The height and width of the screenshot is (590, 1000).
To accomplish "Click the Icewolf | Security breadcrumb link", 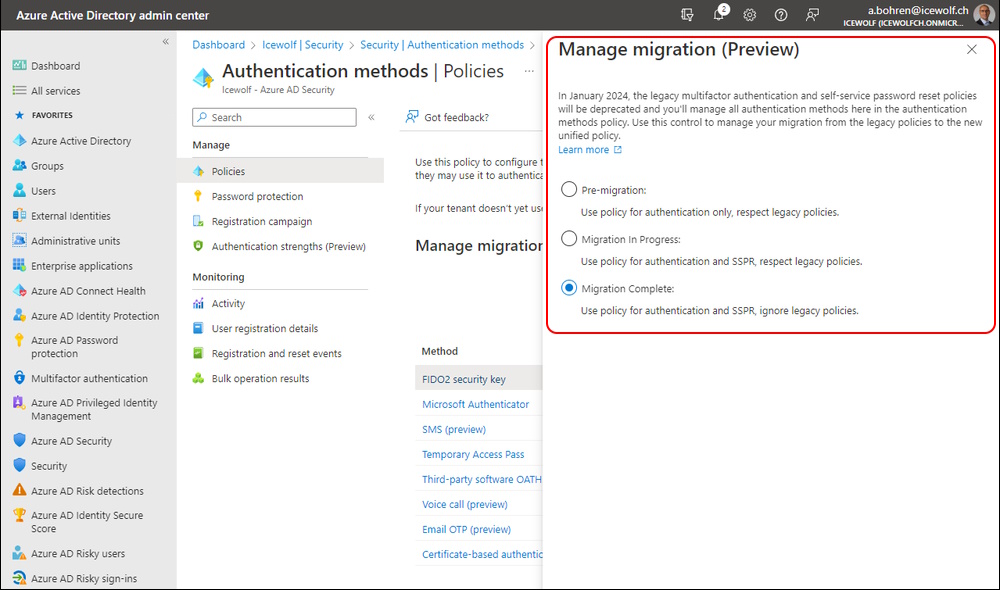I will tap(302, 45).
